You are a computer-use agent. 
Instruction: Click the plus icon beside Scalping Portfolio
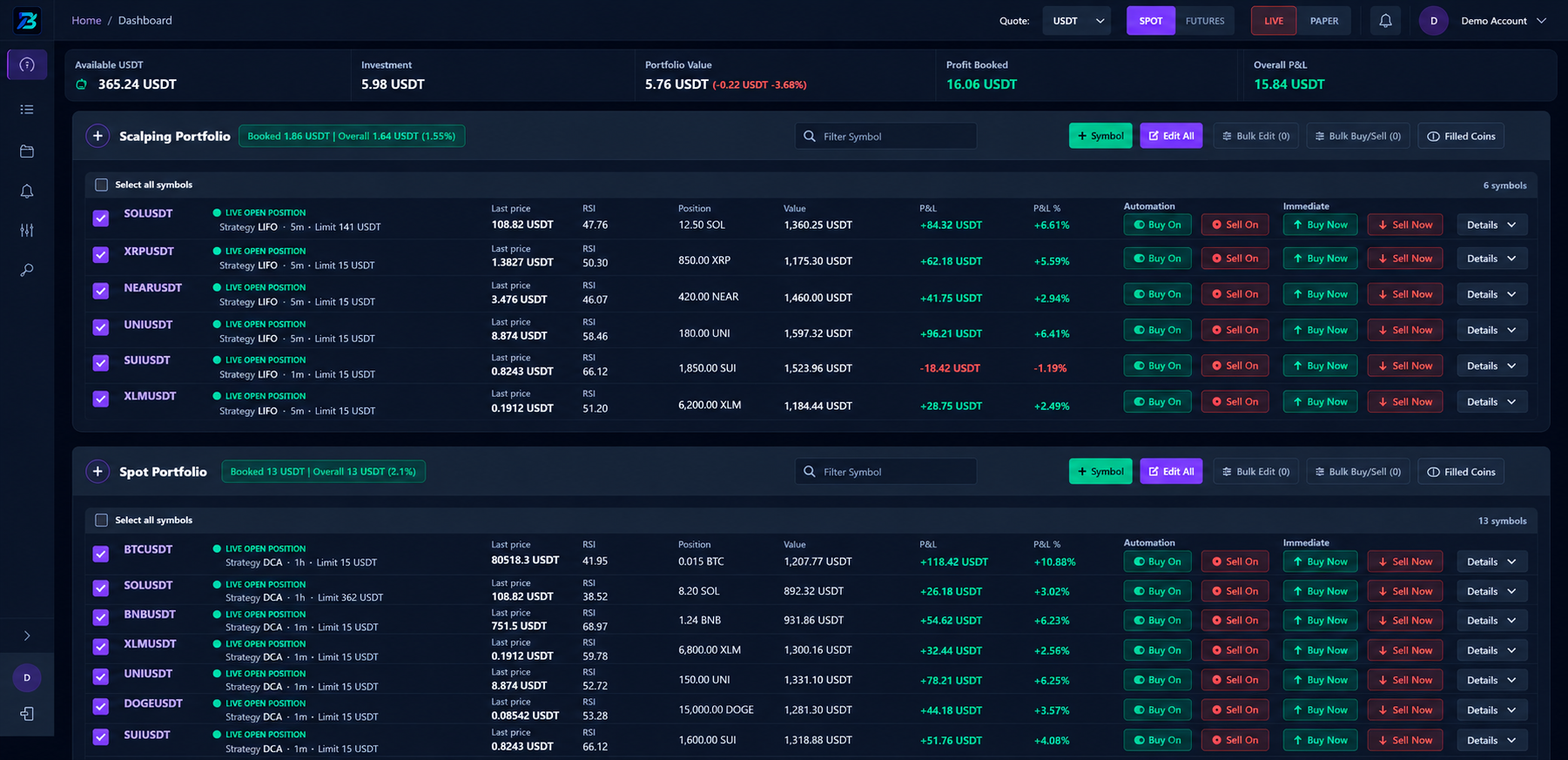(x=98, y=136)
